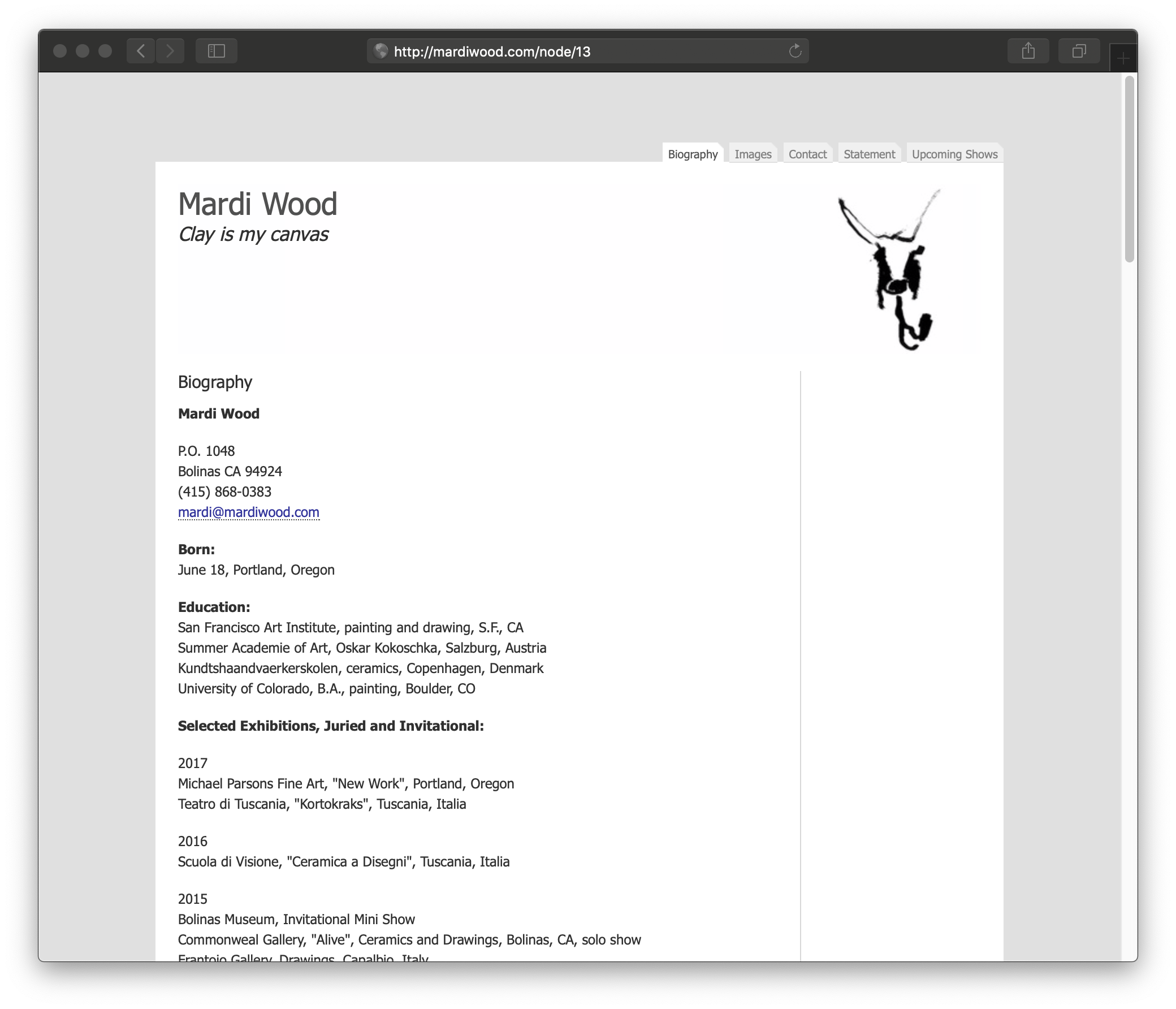Click 'Bolinas CA 94924' address line

pyautogui.click(x=230, y=471)
